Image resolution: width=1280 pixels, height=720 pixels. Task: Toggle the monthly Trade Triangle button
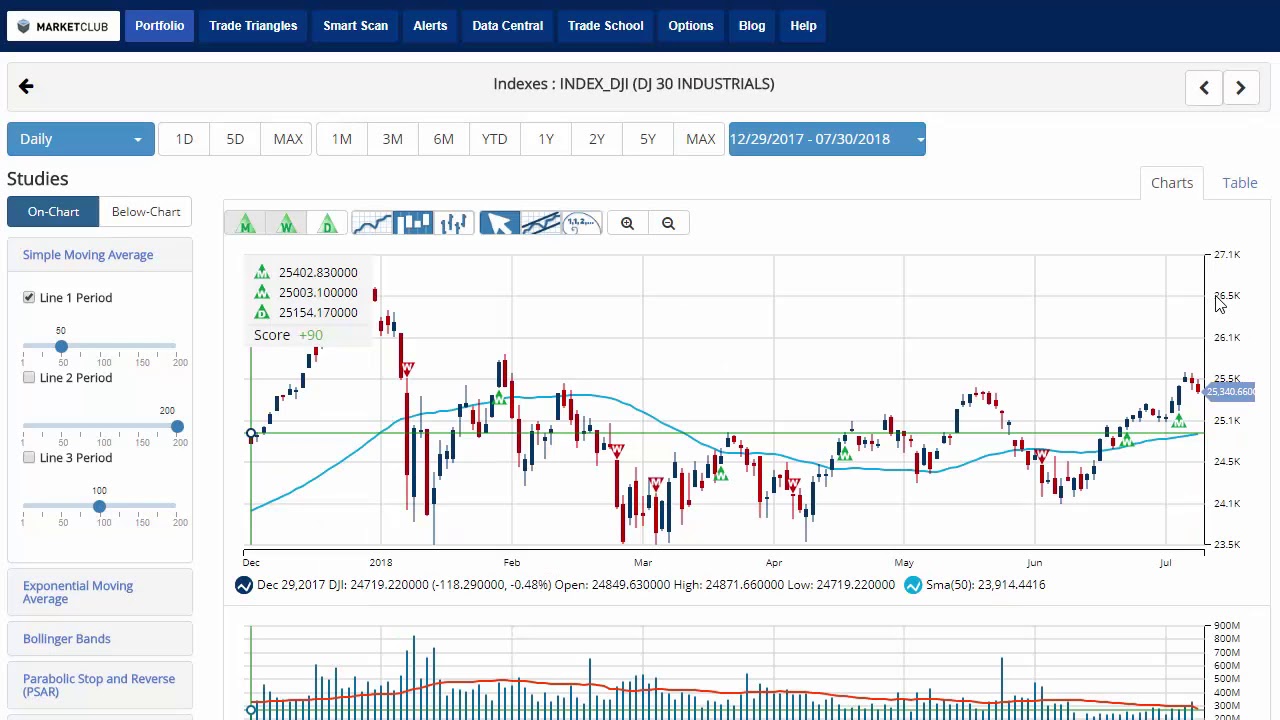coord(246,224)
